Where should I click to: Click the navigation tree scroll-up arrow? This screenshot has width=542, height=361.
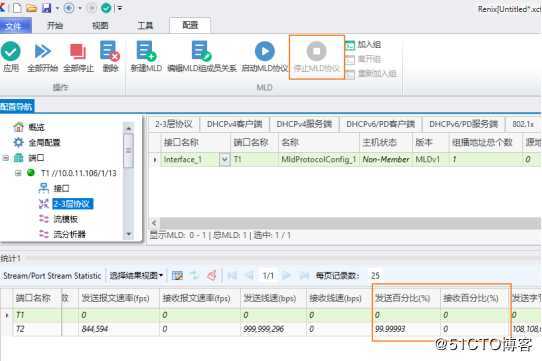click(x=128, y=128)
